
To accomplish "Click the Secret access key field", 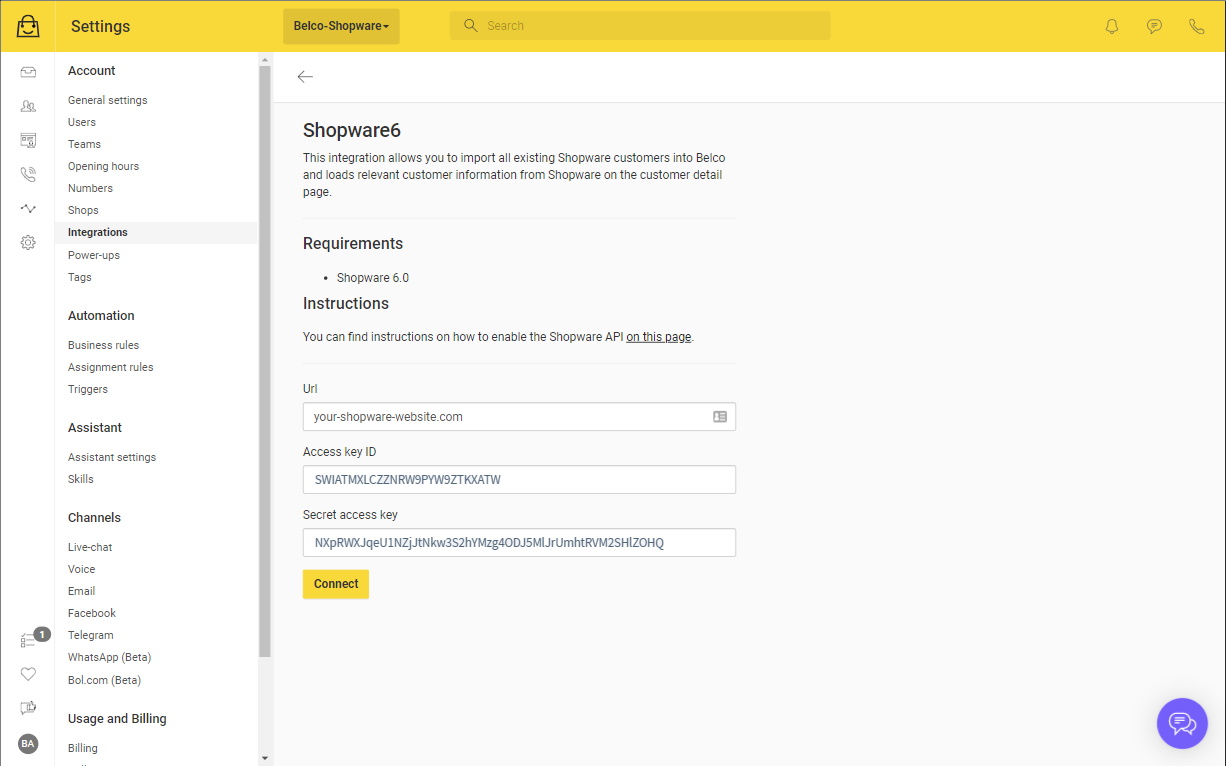I will pos(519,542).
